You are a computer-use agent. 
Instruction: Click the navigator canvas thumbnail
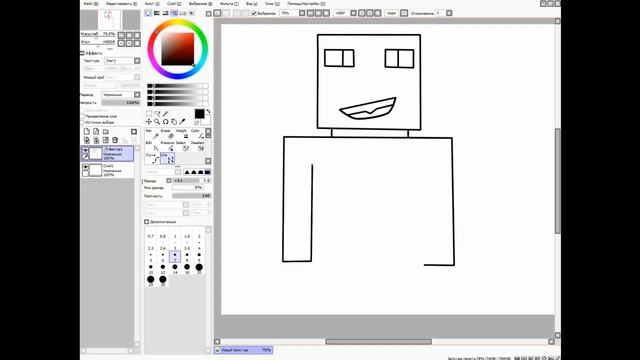(x=109, y=20)
